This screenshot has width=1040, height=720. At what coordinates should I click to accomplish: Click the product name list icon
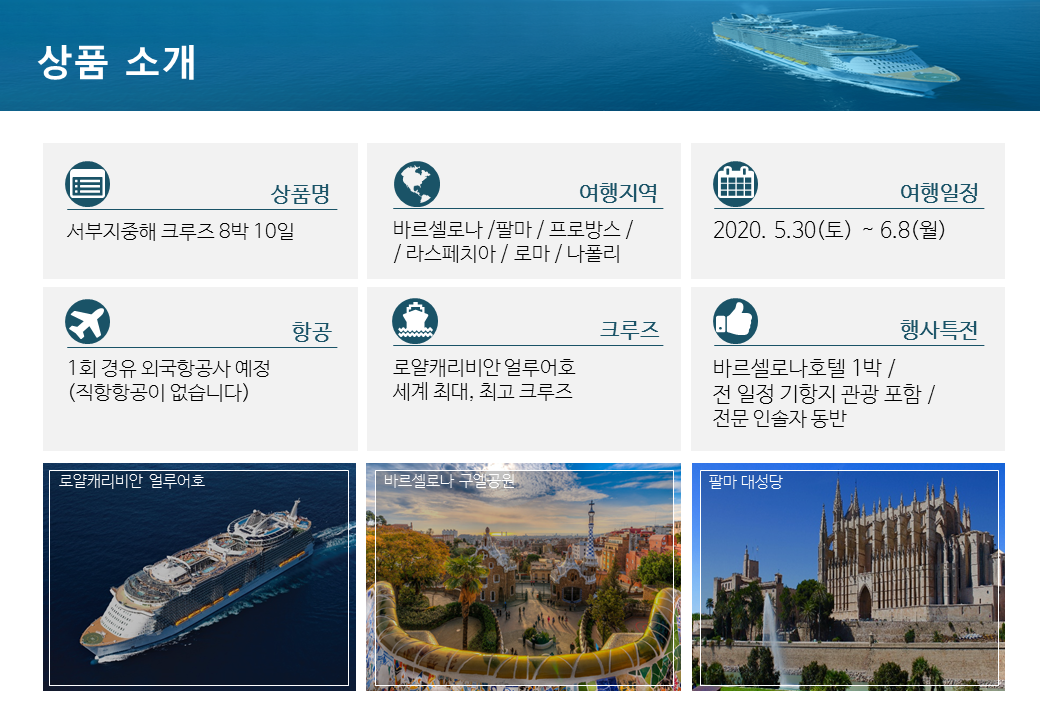88,184
